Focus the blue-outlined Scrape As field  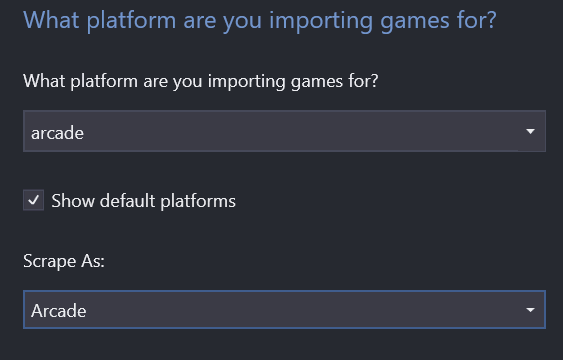284,309
